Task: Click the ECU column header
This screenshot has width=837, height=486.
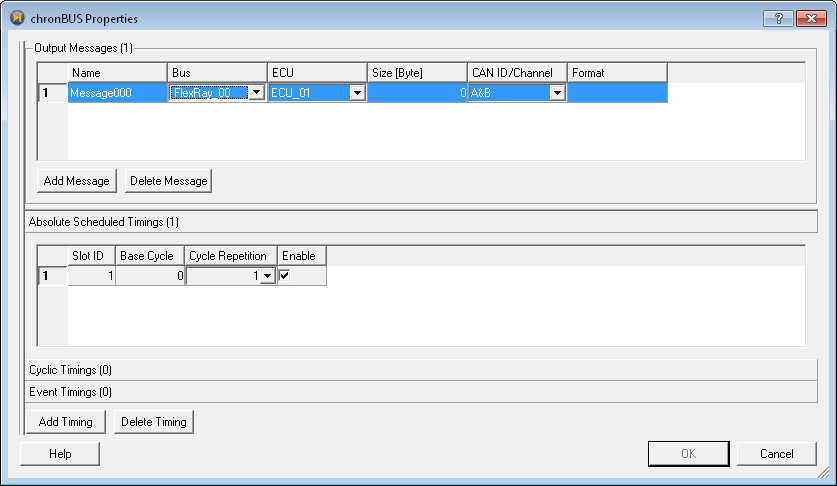Action: [317, 73]
